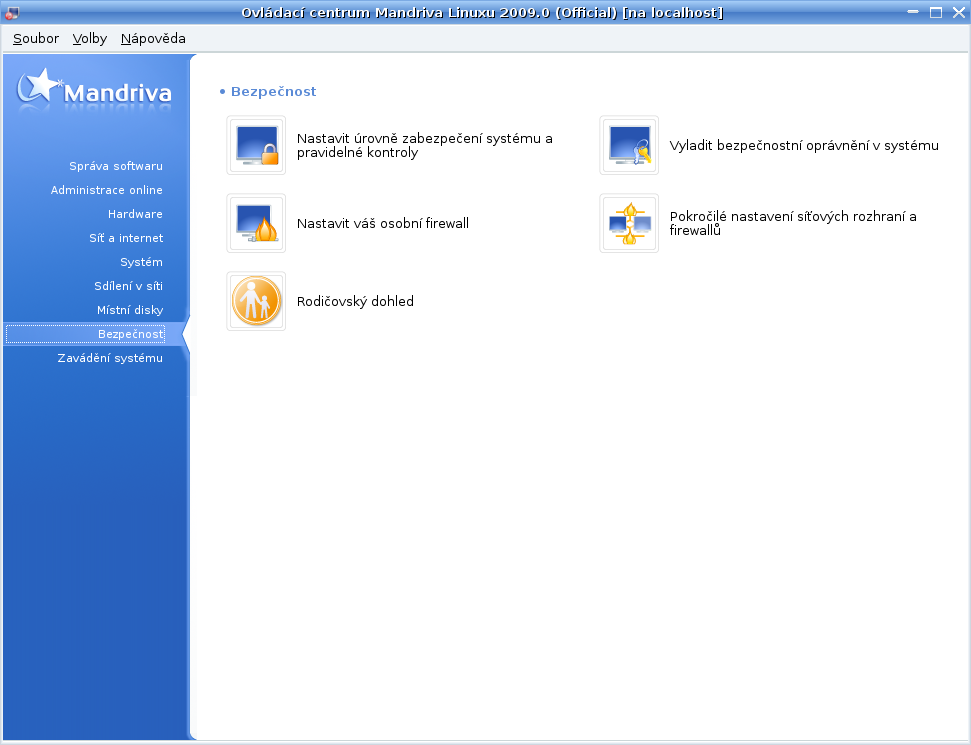Open Sdílení v síti category
Viewport: 971px width, 745px height.
[x=128, y=286]
